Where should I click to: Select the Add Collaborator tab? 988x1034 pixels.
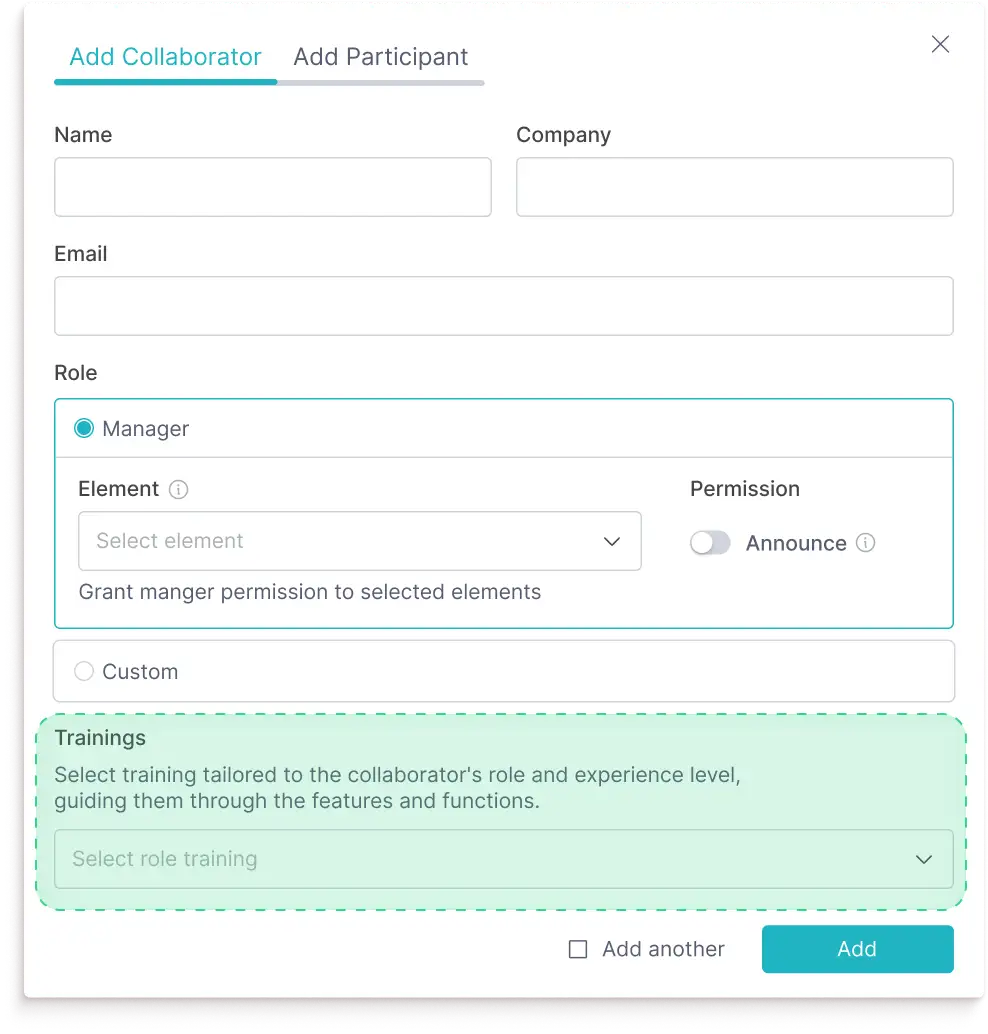coord(166,57)
